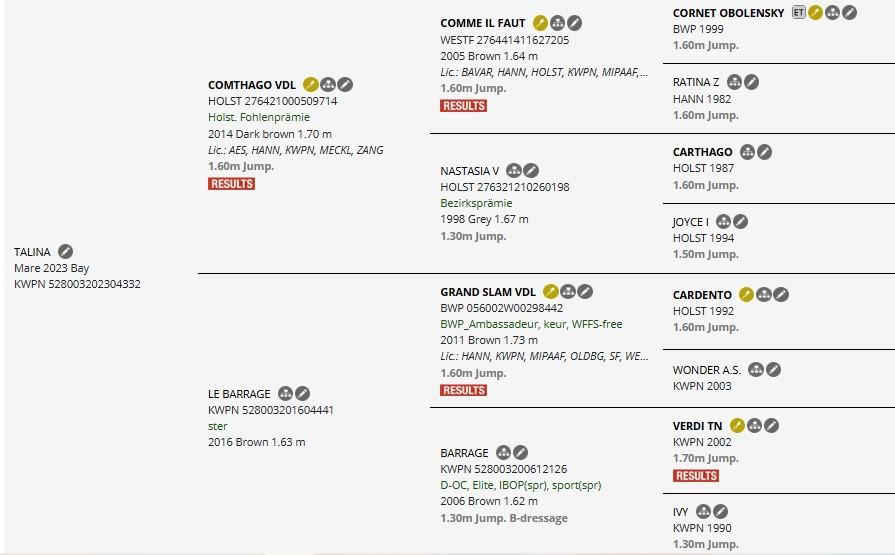Click the edit pencil icon next to IVY

coord(720,512)
